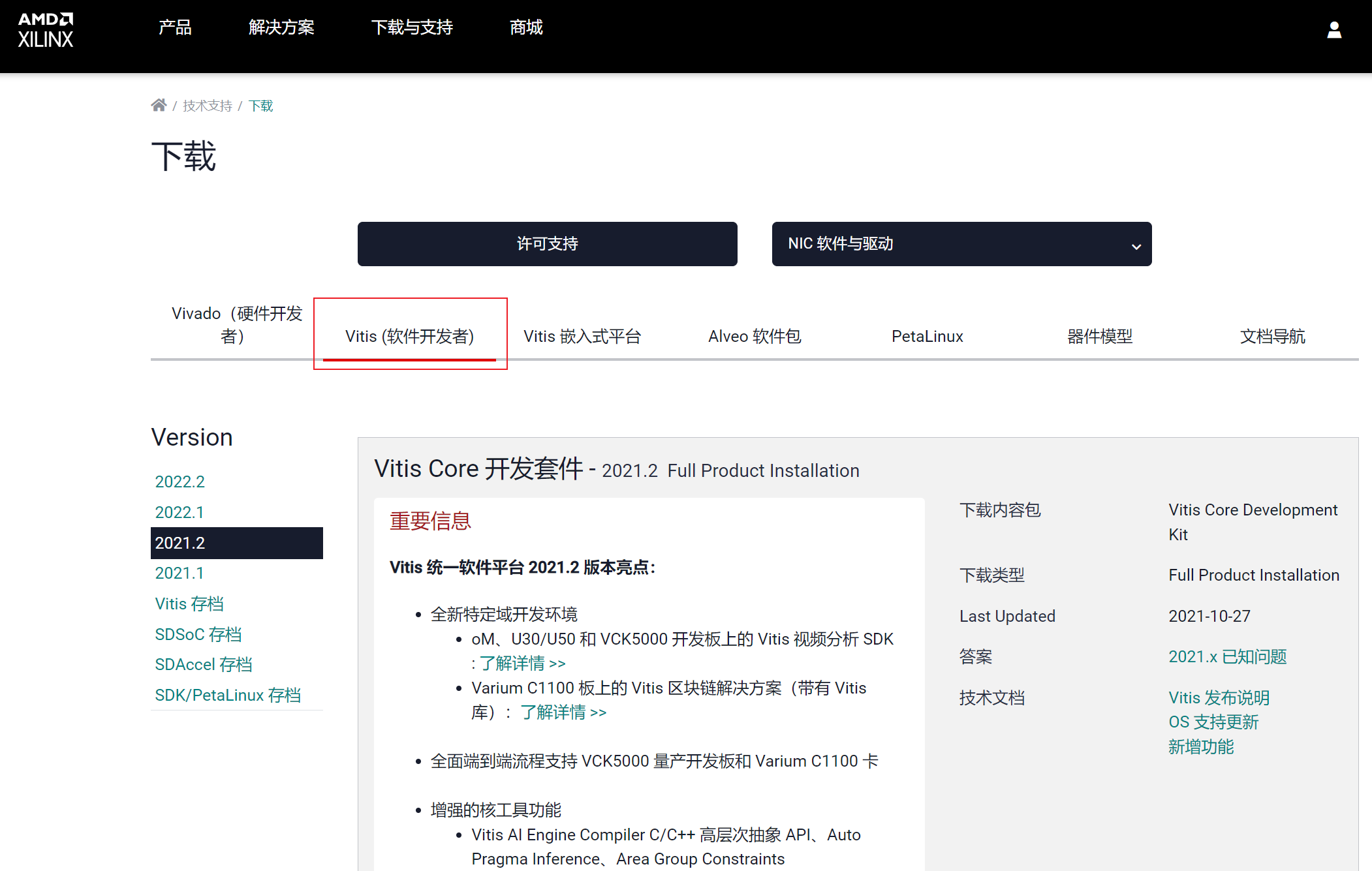The height and width of the screenshot is (871, 1372).
Task: Switch to the Alveo 软件包 tab
Action: coord(755,337)
